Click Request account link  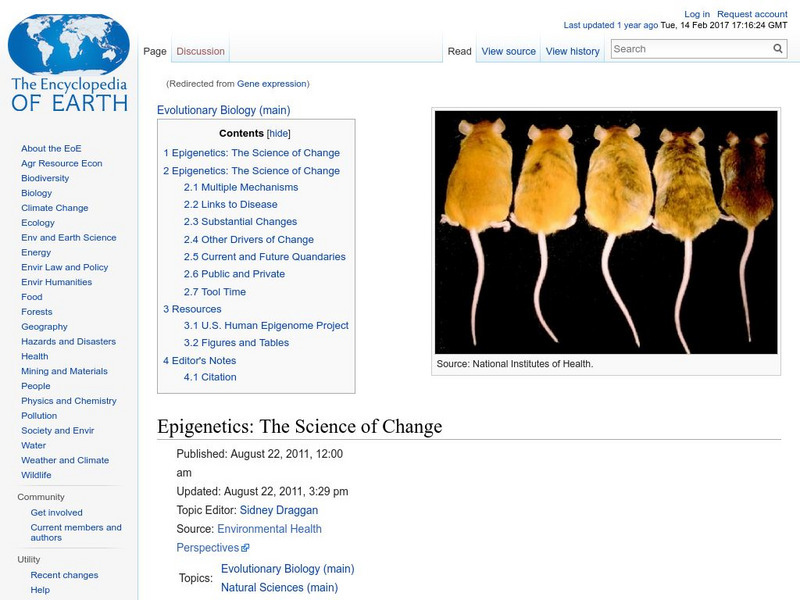click(x=752, y=14)
